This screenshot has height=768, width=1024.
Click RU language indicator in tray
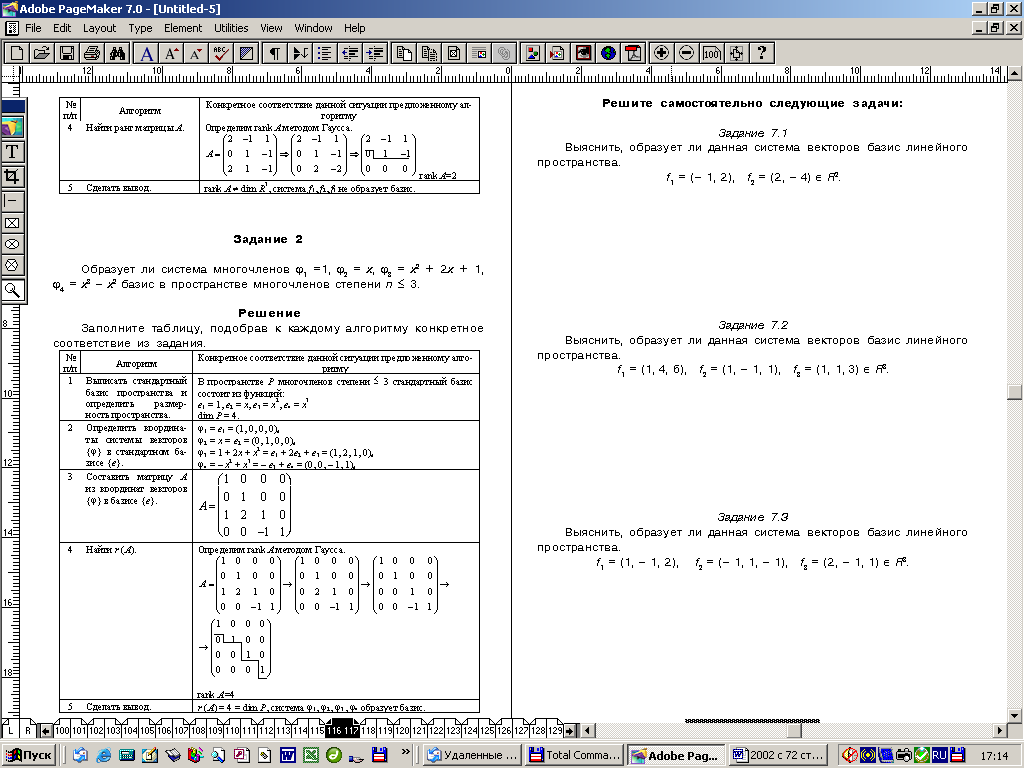tap(939, 755)
